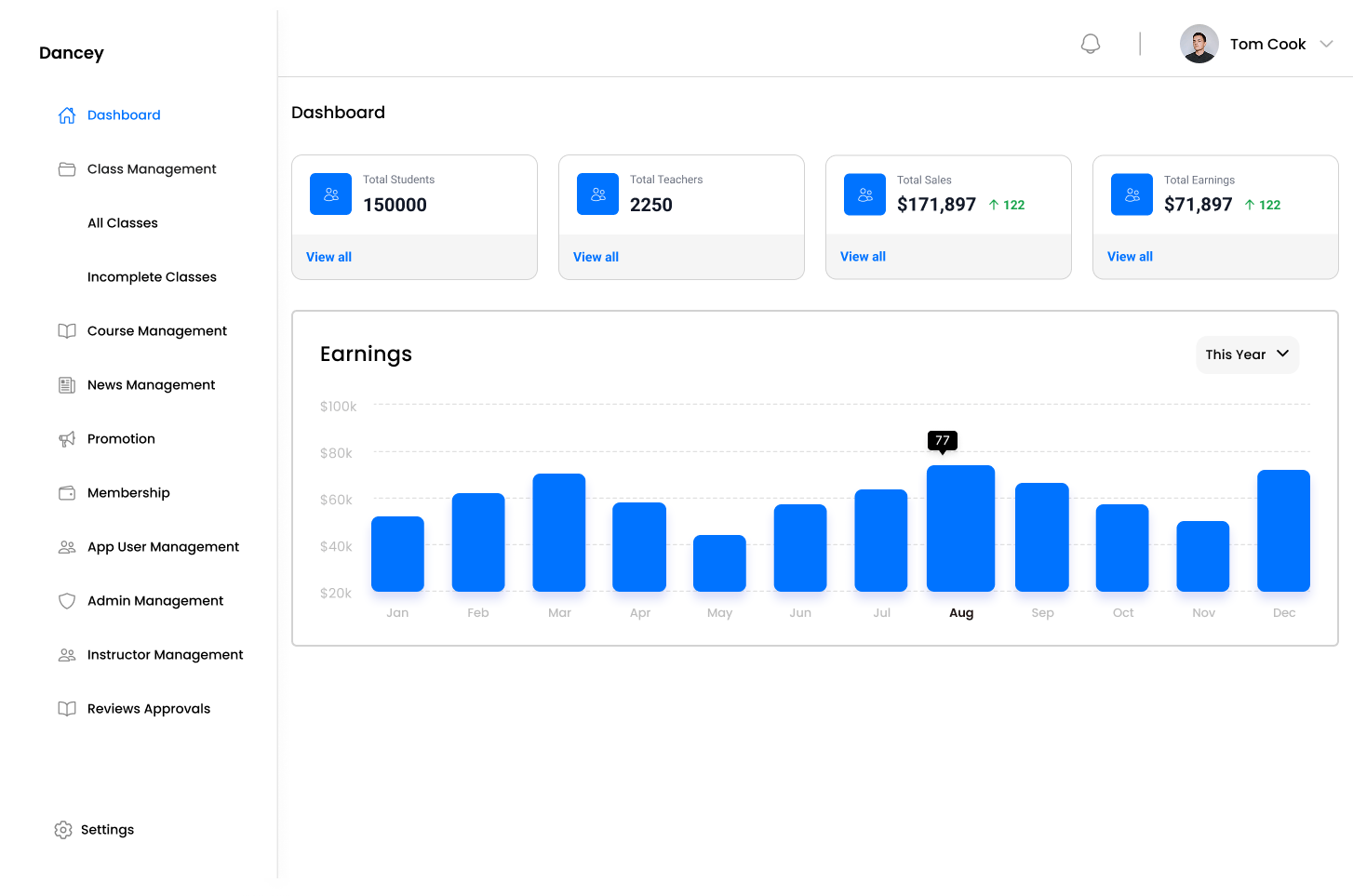Click View all under Total Teachers
The width and height of the screenshot is (1353, 896).
point(596,257)
